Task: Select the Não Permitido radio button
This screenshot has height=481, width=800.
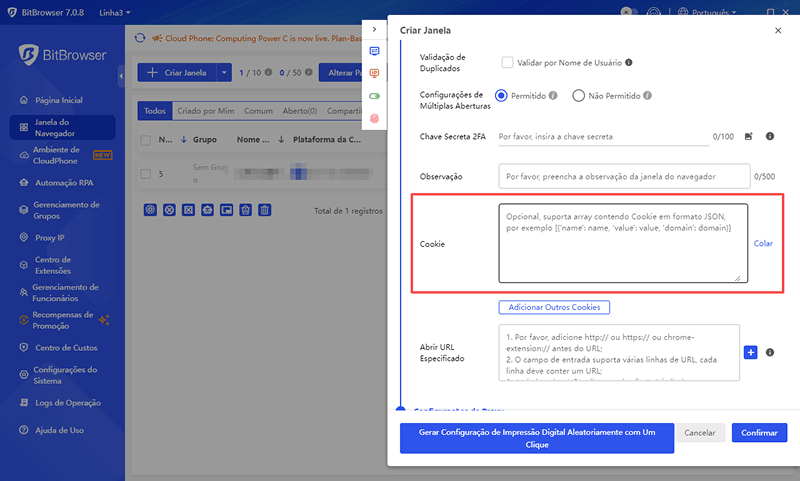Action: click(578, 95)
